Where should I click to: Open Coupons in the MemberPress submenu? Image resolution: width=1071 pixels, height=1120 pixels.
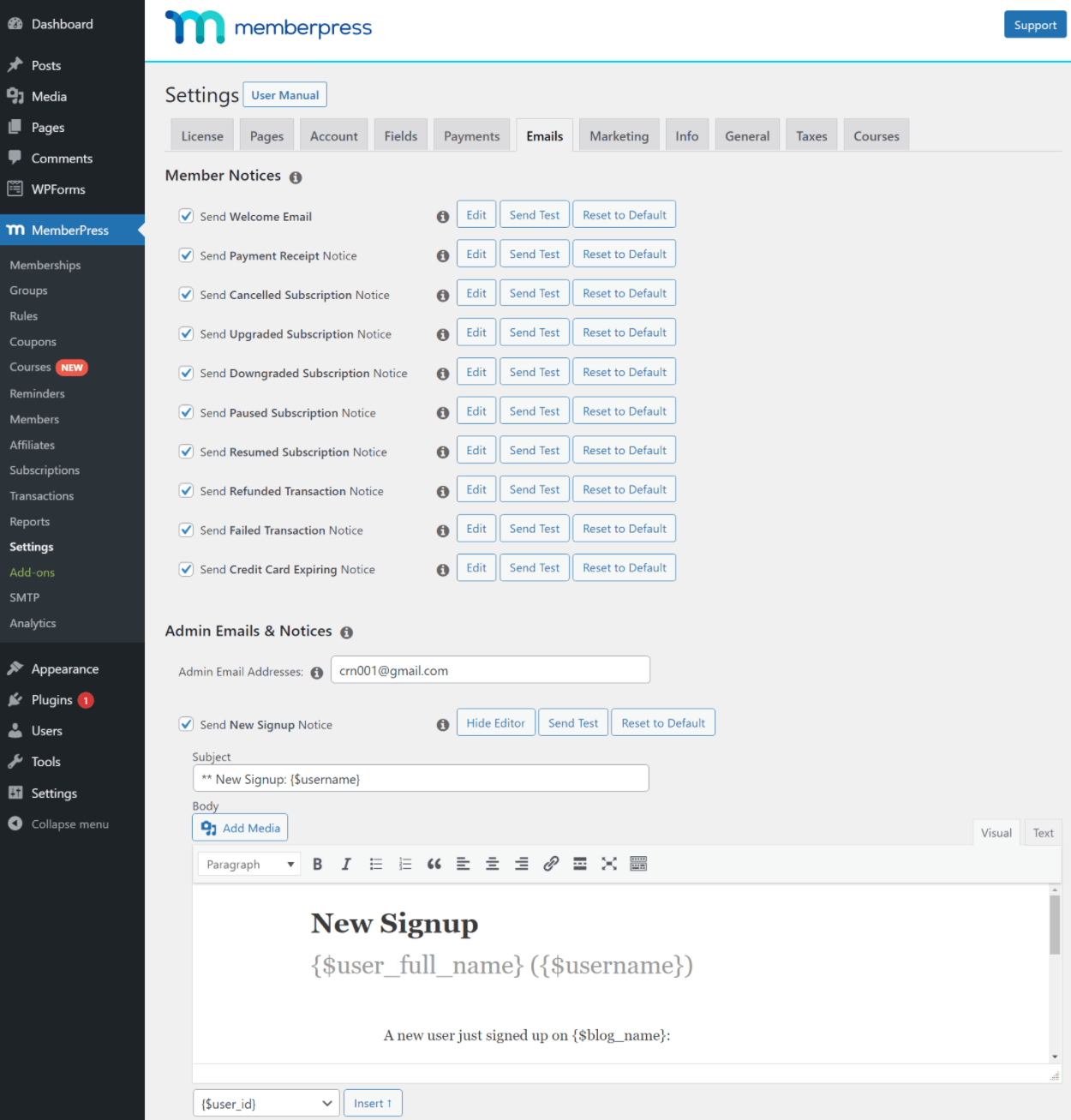pyautogui.click(x=33, y=342)
